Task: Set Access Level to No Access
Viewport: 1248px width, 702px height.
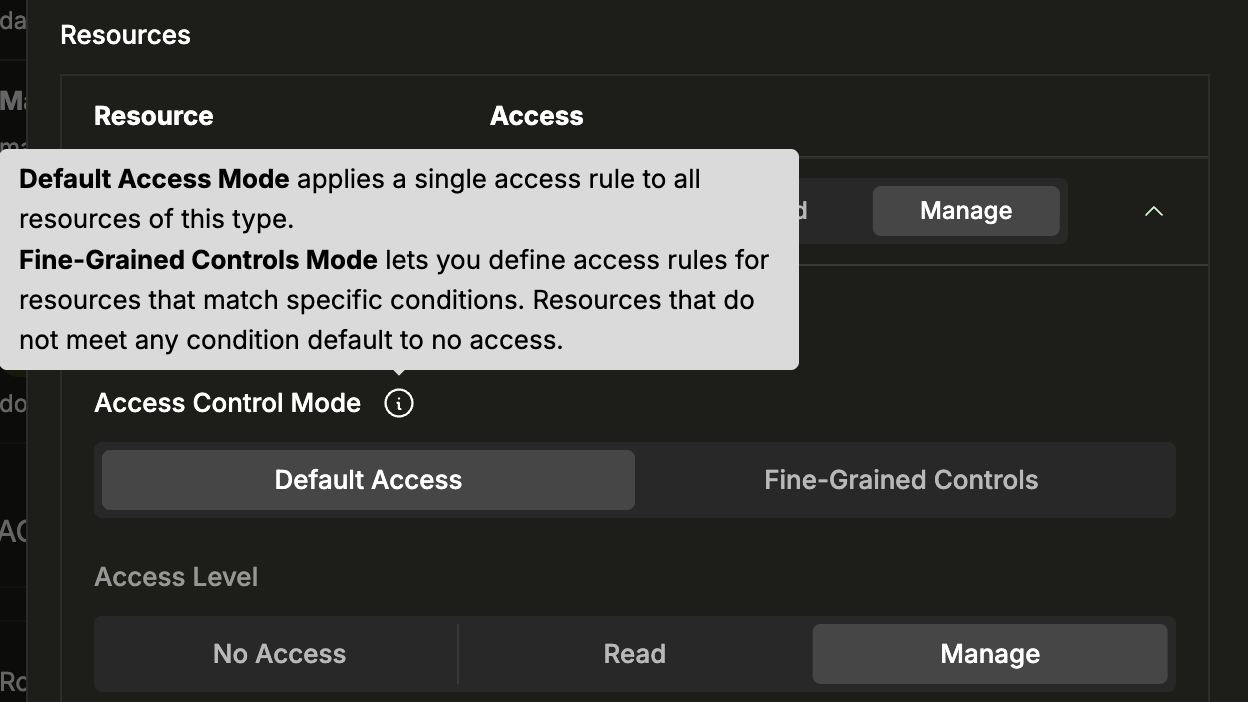Action: pyautogui.click(x=279, y=653)
